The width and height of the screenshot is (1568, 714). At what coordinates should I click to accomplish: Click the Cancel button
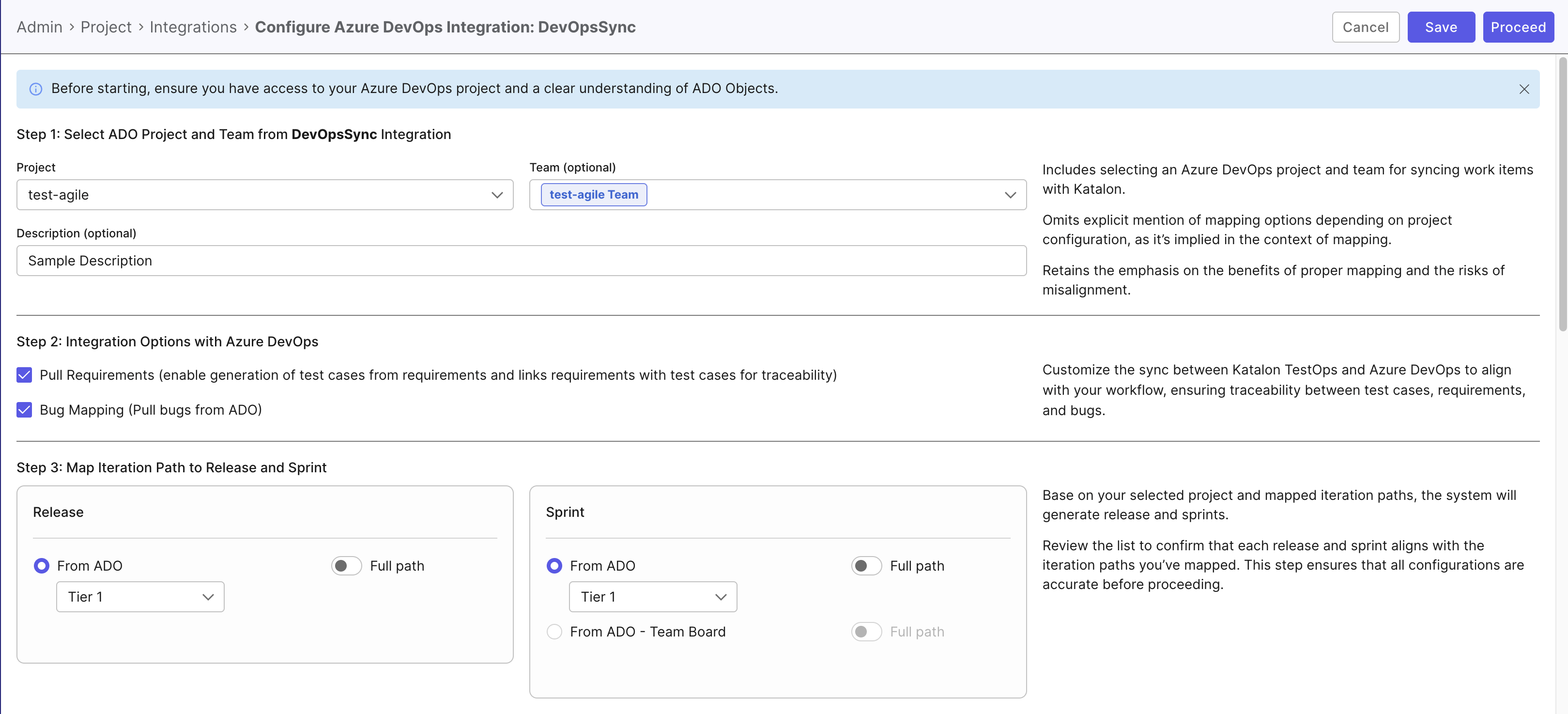1365,27
